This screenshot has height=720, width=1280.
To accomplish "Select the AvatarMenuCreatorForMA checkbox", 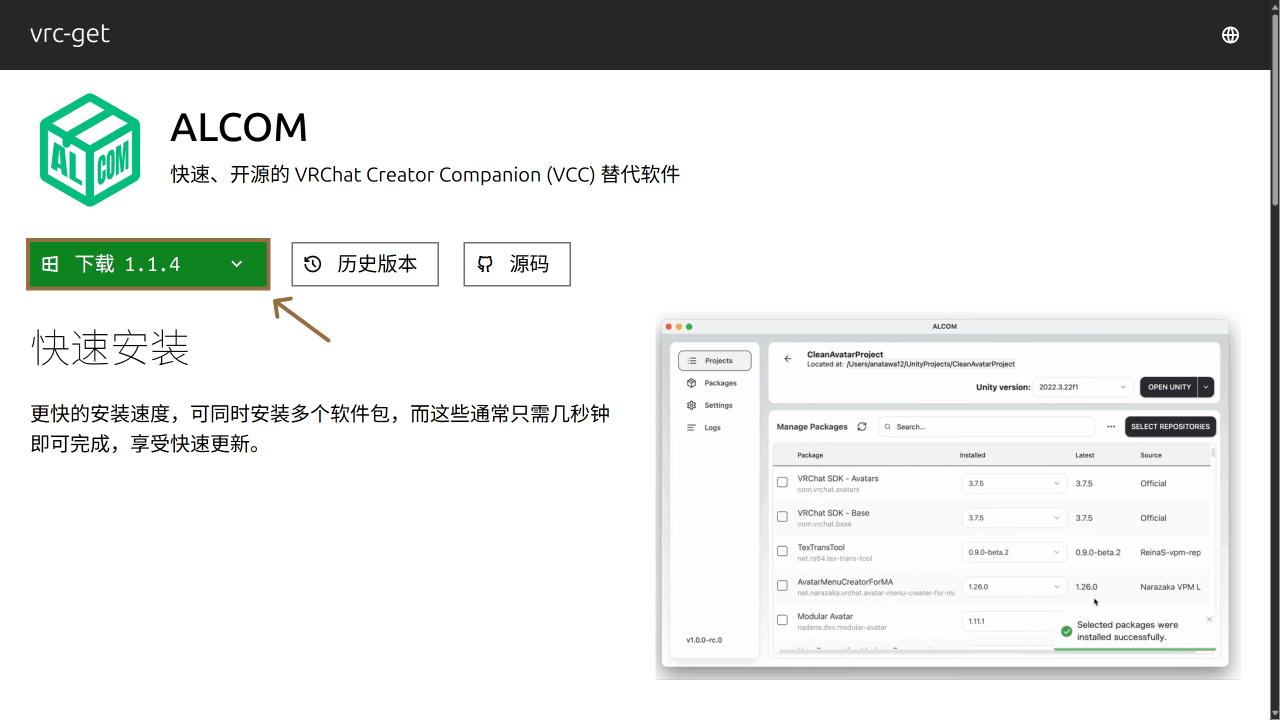I will 782,586.
